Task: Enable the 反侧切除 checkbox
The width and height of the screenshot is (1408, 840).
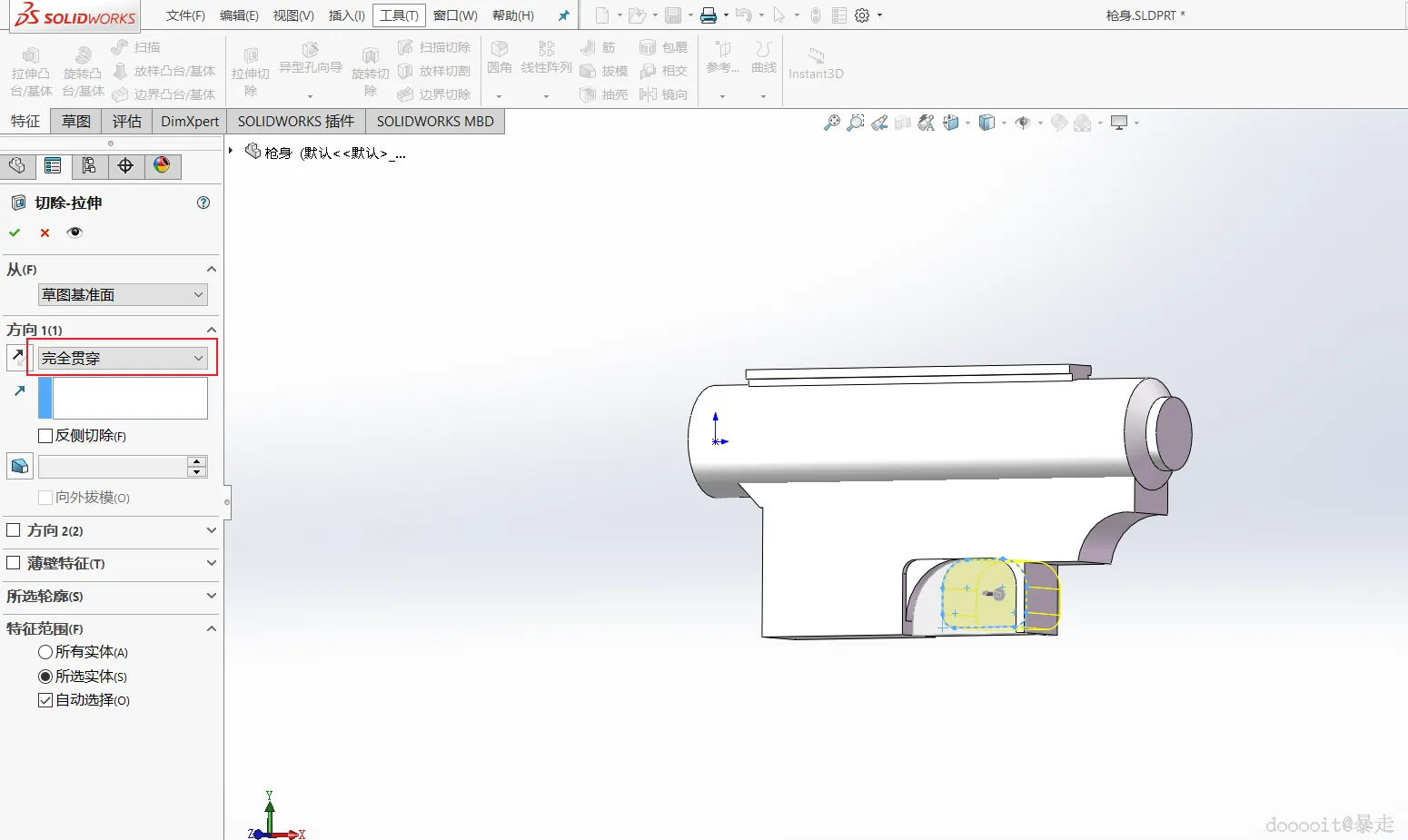Action: 45,436
